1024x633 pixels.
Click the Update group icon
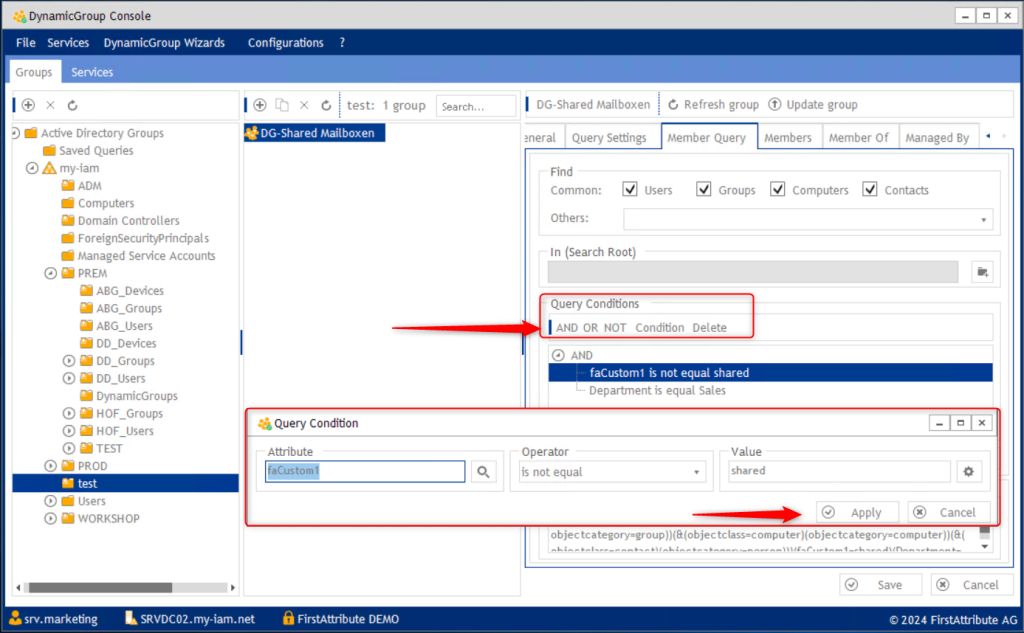tap(777, 103)
